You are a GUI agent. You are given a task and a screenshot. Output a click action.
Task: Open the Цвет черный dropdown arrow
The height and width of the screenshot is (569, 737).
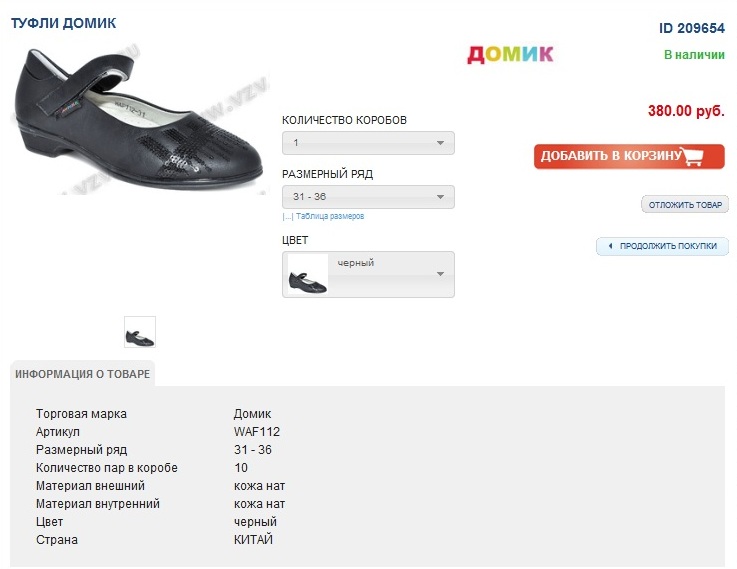pos(439,274)
